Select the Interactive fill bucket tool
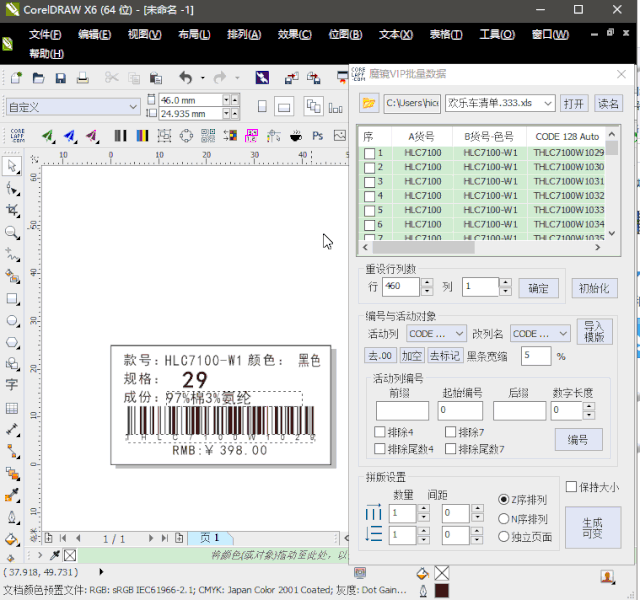 (x=12, y=539)
